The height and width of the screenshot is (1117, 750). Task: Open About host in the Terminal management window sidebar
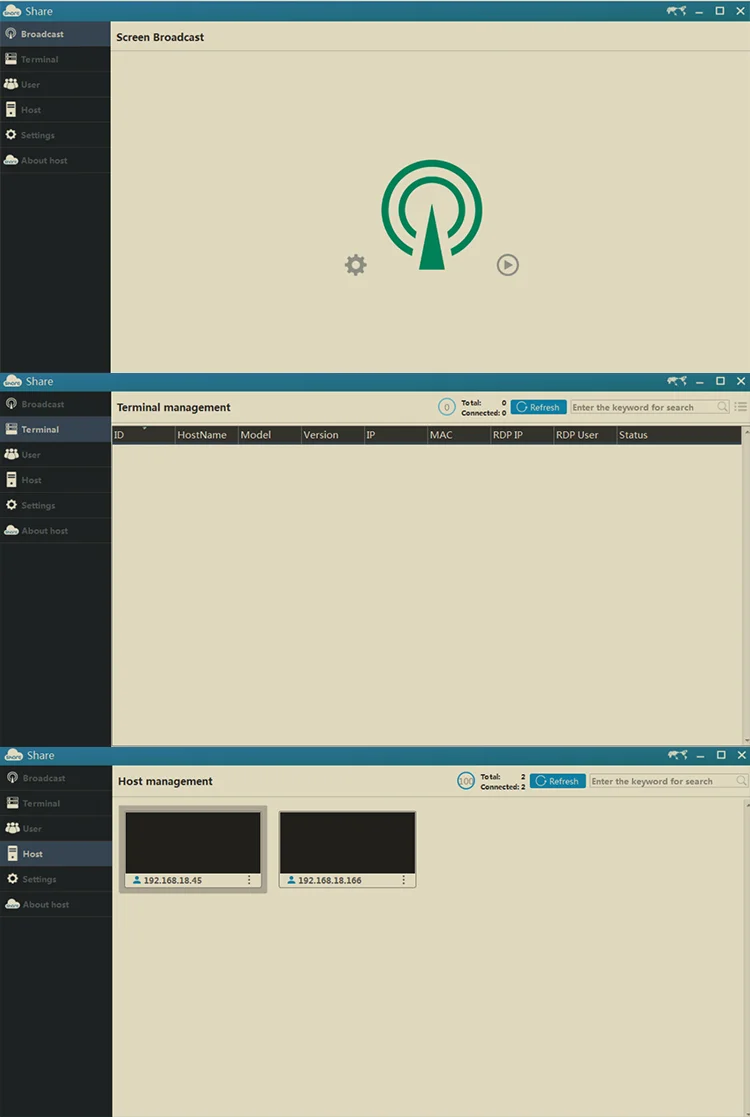pos(55,531)
